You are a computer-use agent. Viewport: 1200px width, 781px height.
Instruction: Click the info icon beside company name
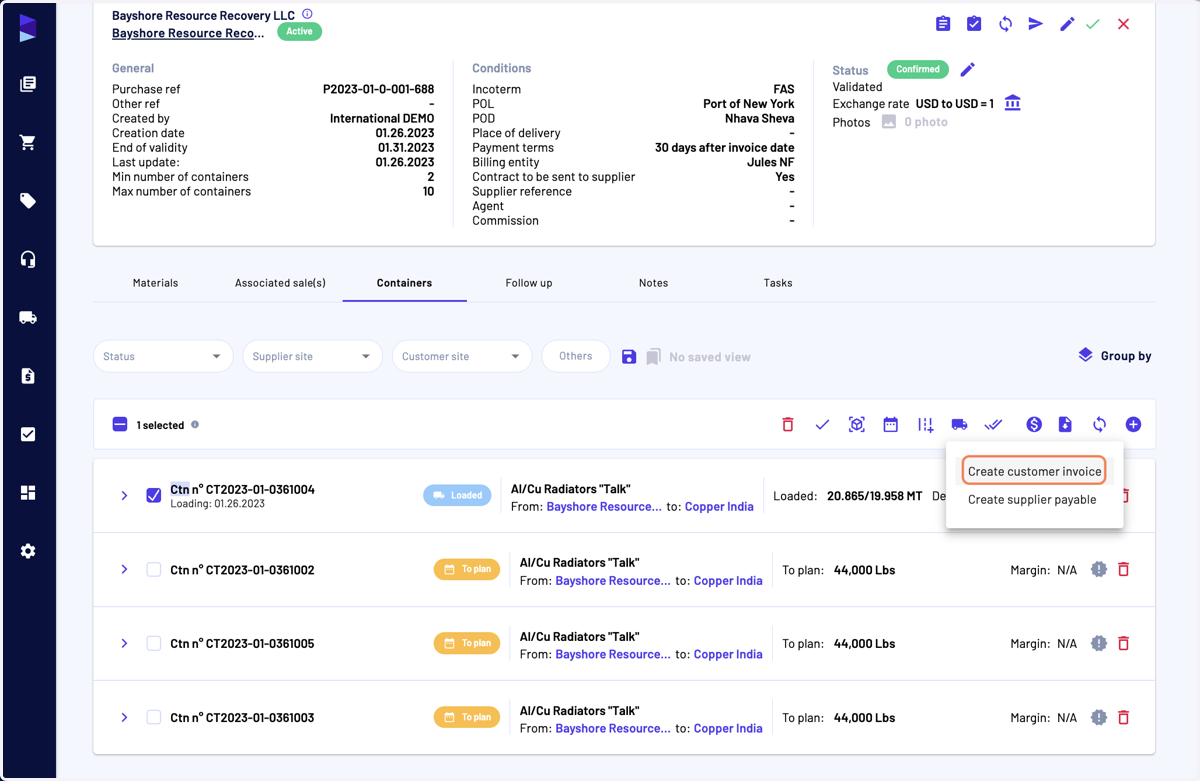pos(307,14)
